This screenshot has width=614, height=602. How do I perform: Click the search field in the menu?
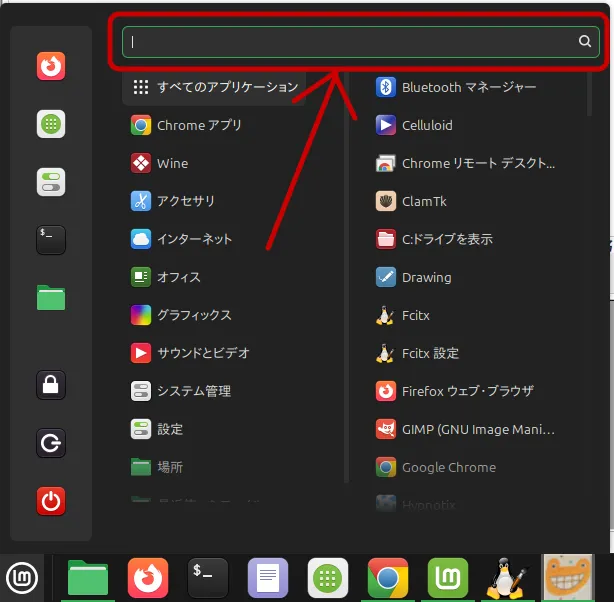tap(350, 42)
